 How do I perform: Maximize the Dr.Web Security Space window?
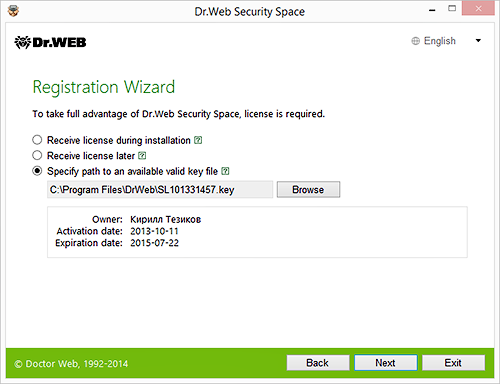[x=452, y=9]
